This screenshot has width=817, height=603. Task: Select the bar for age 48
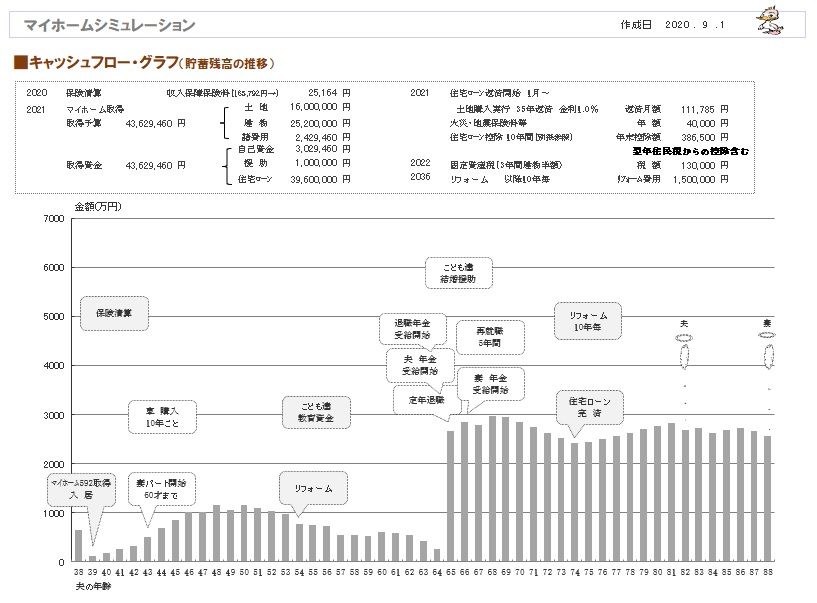pos(216,533)
